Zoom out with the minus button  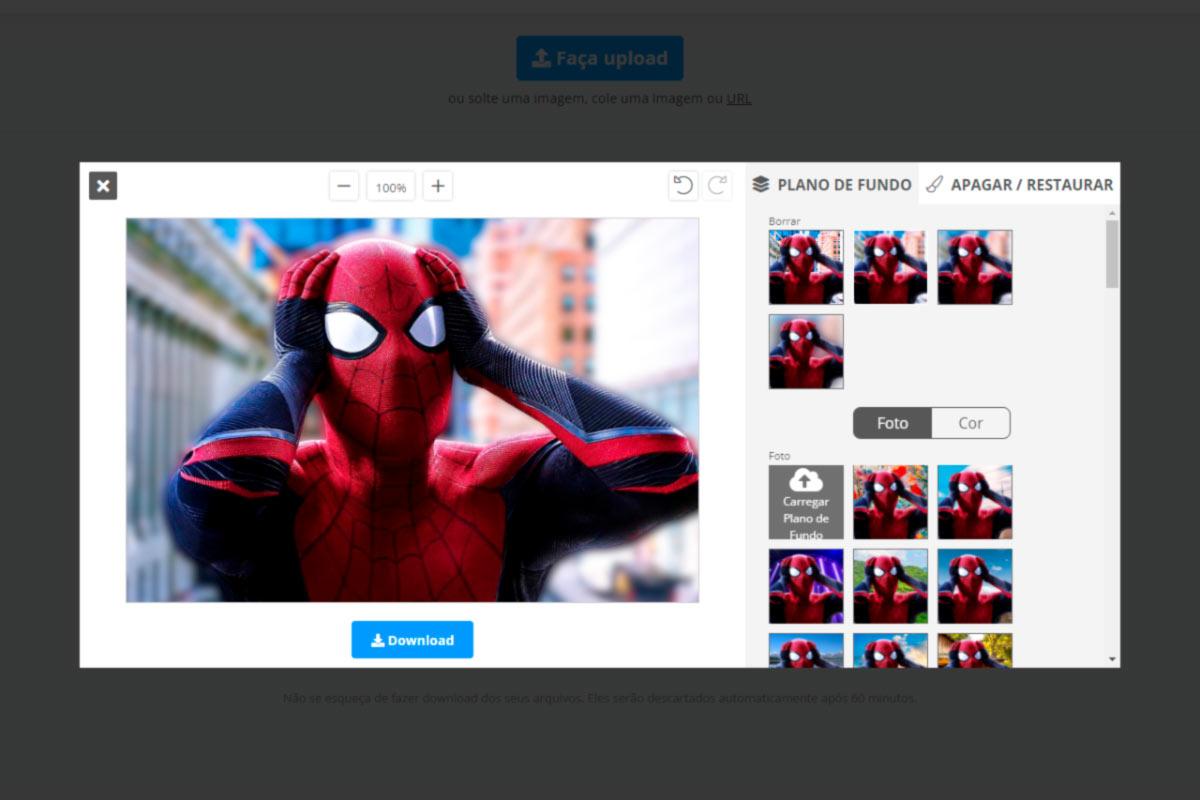point(344,186)
